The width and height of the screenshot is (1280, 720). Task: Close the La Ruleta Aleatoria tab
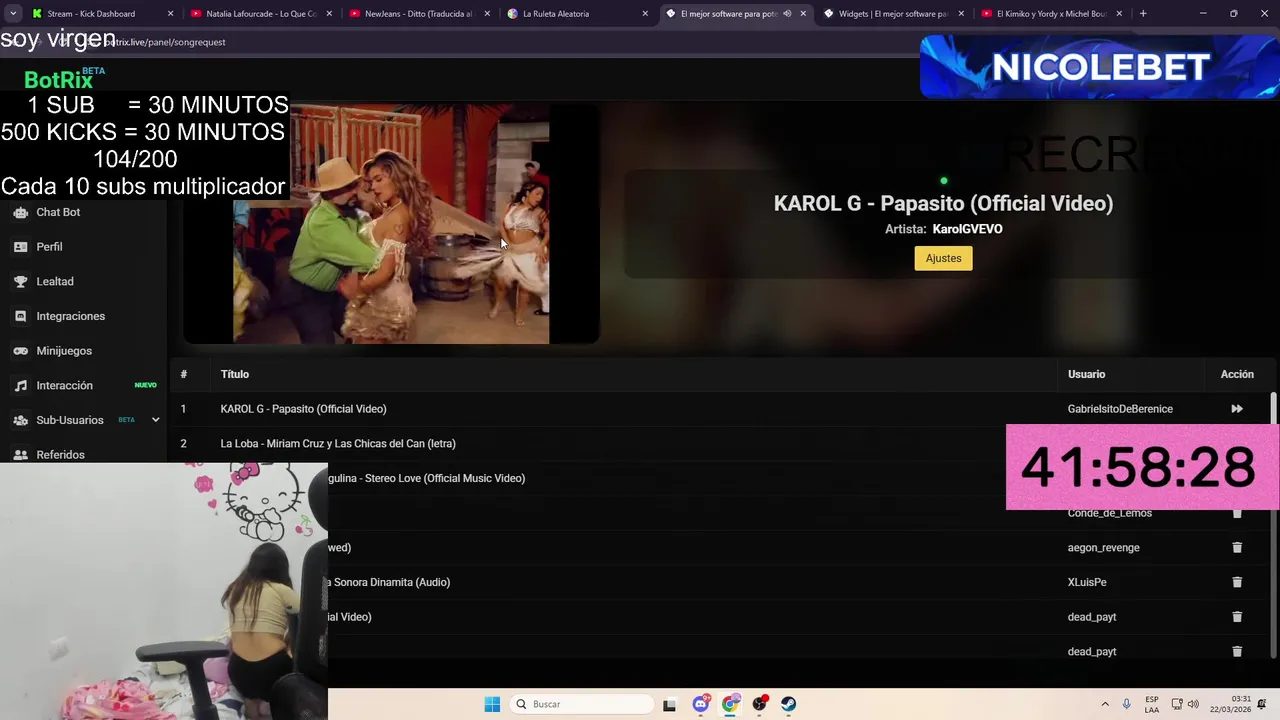pos(645,14)
